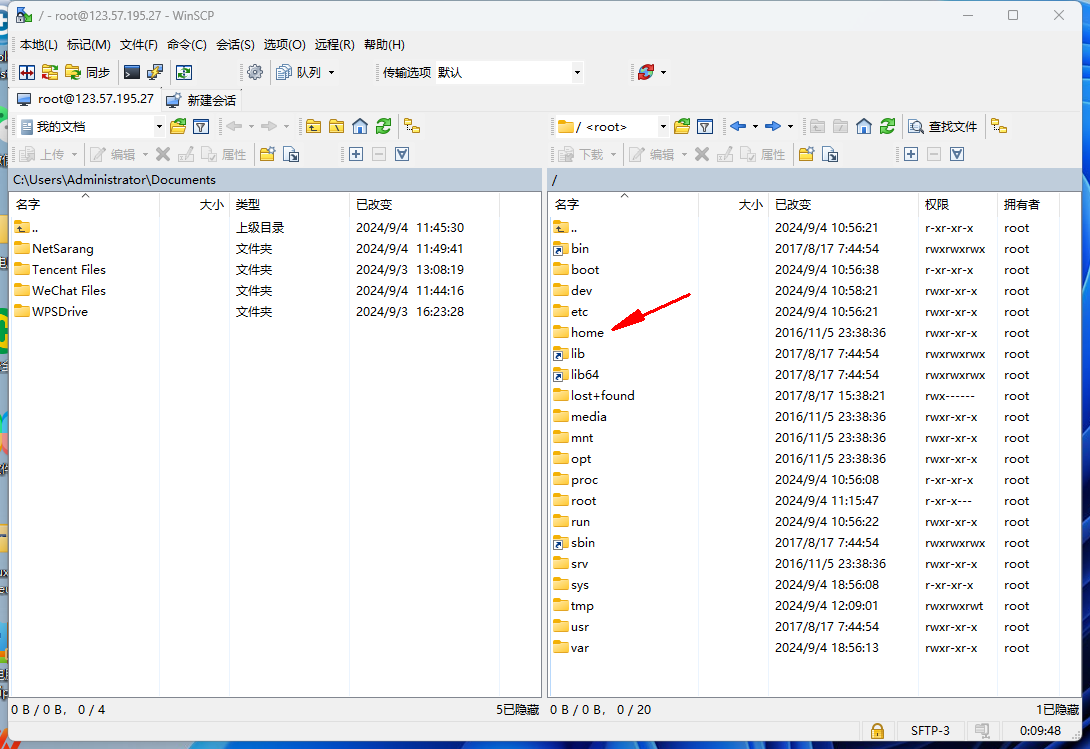Viewport: 1090px width, 749px height.
Task: Open the 远程(R) menu
Action: click(334, 45)
